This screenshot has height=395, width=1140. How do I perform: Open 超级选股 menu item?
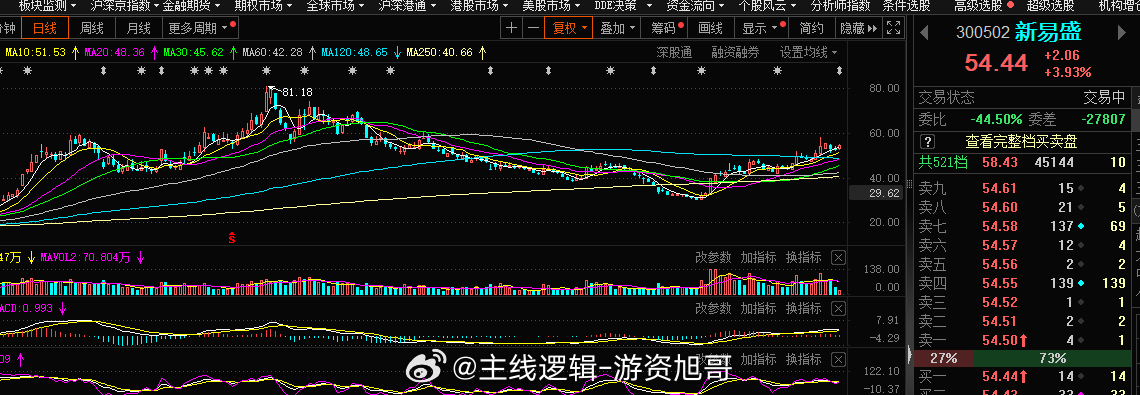coord(1051,6)
